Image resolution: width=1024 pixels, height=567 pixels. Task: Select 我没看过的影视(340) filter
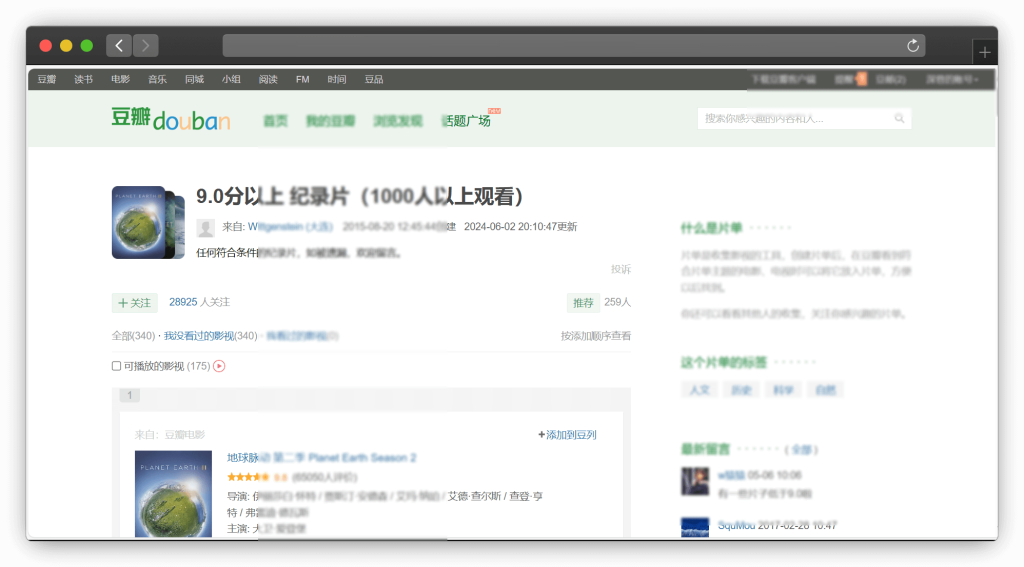[x=210, y=336]
